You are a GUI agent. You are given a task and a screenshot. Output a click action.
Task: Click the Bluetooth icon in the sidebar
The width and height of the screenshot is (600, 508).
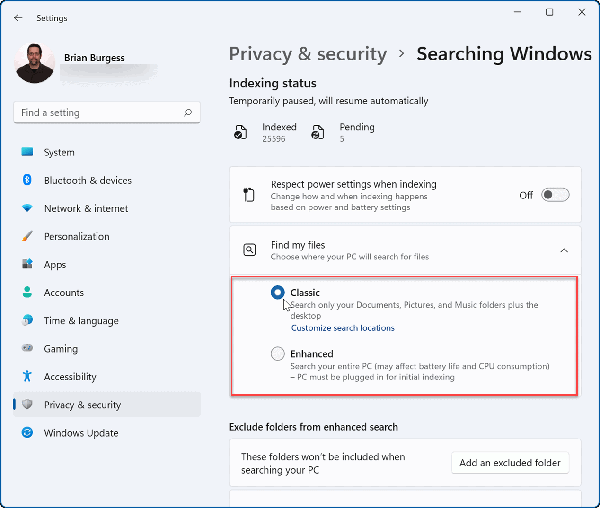point(27,180)
